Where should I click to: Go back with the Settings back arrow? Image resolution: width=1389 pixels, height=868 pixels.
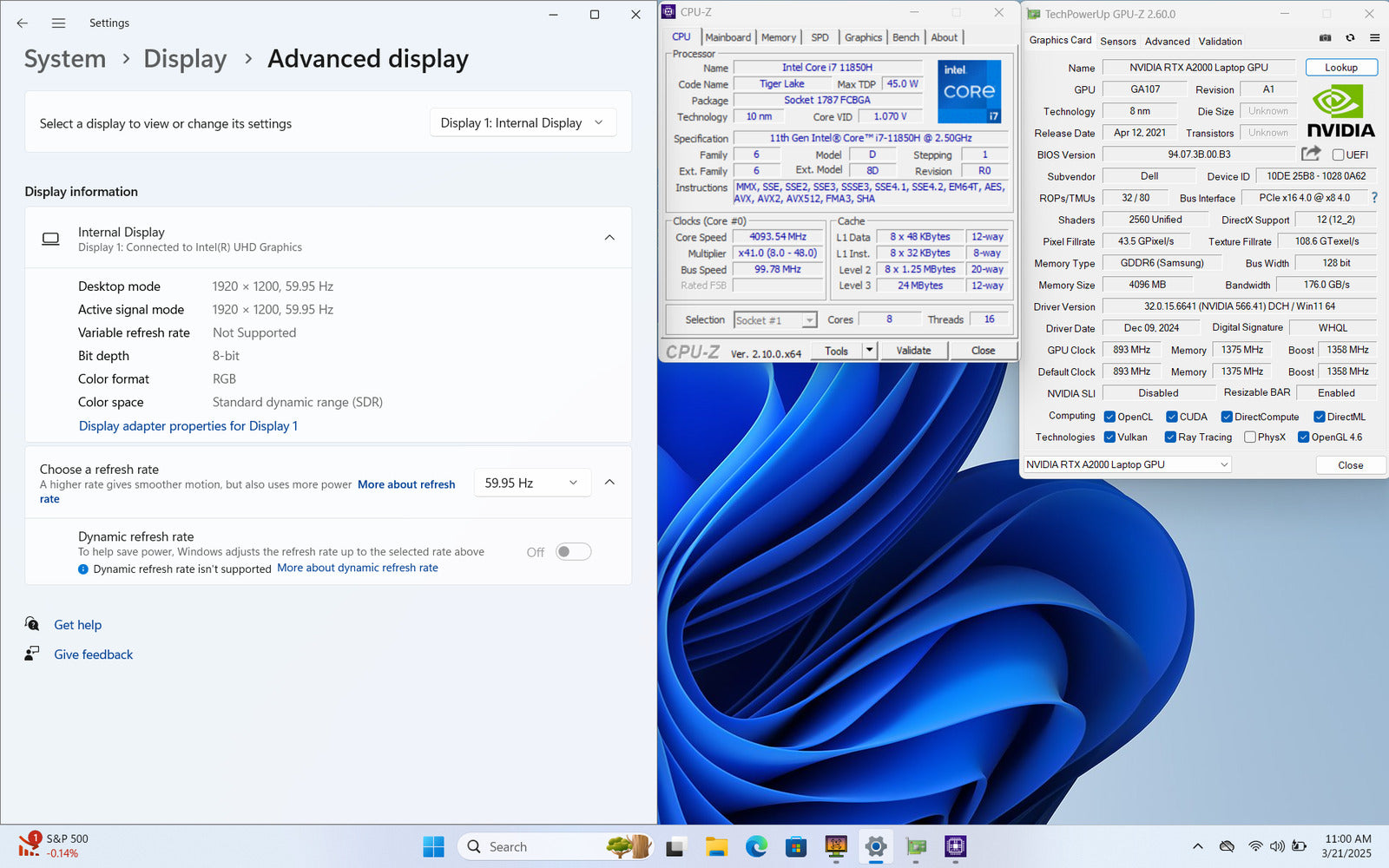pos(23,23)
